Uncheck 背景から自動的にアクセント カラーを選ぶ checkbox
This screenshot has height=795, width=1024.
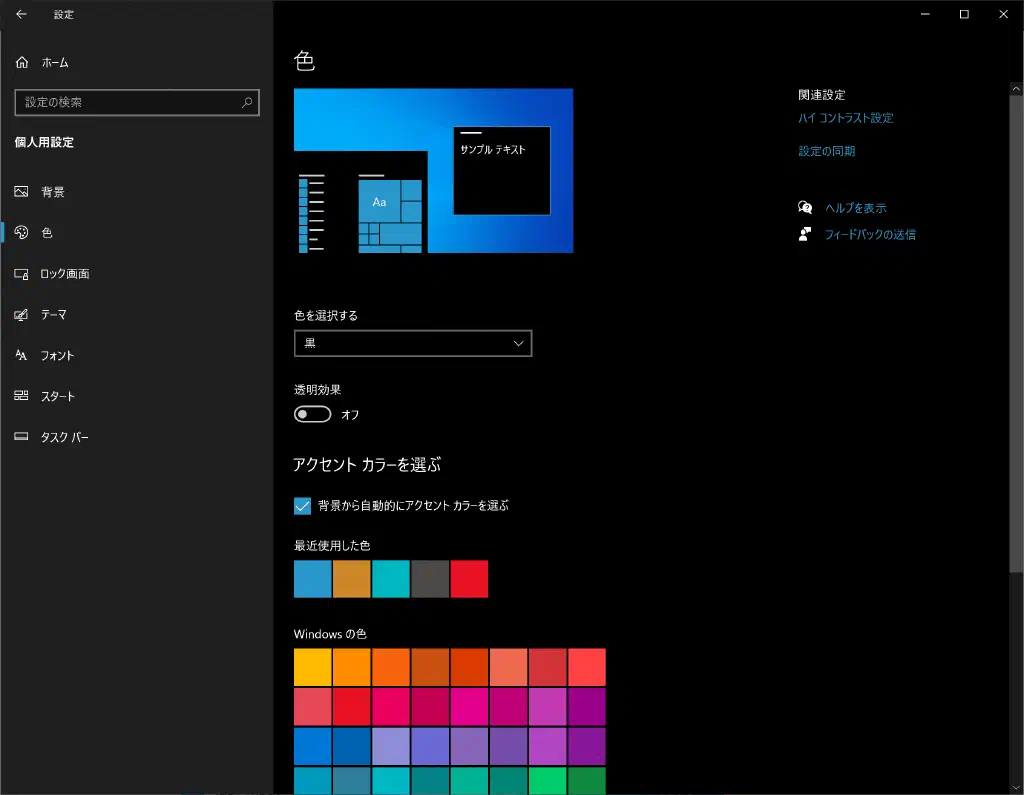click(303, 506)
